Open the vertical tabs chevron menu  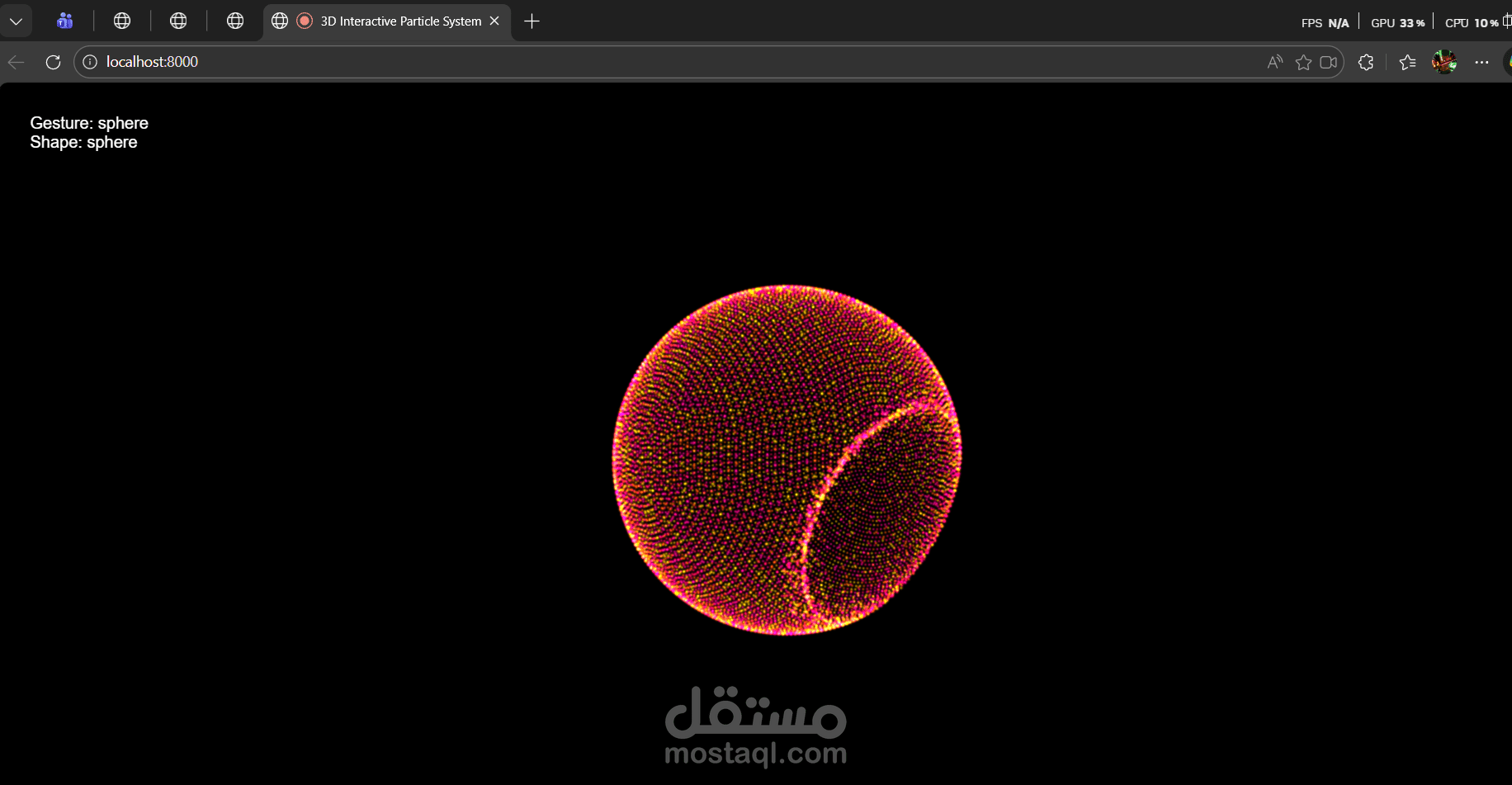pos(17,21)
